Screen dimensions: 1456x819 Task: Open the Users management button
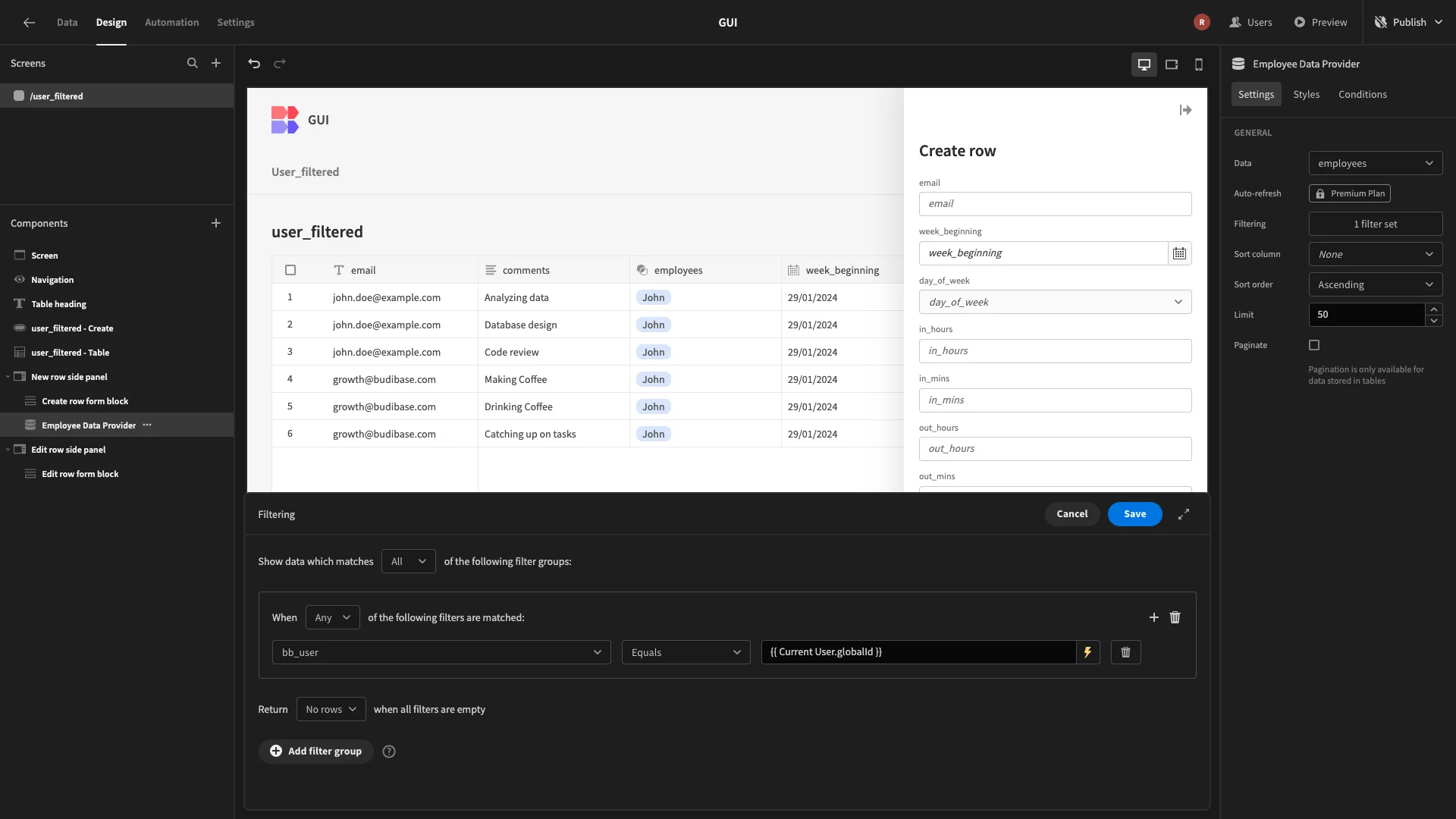[x=1250, y=22]
